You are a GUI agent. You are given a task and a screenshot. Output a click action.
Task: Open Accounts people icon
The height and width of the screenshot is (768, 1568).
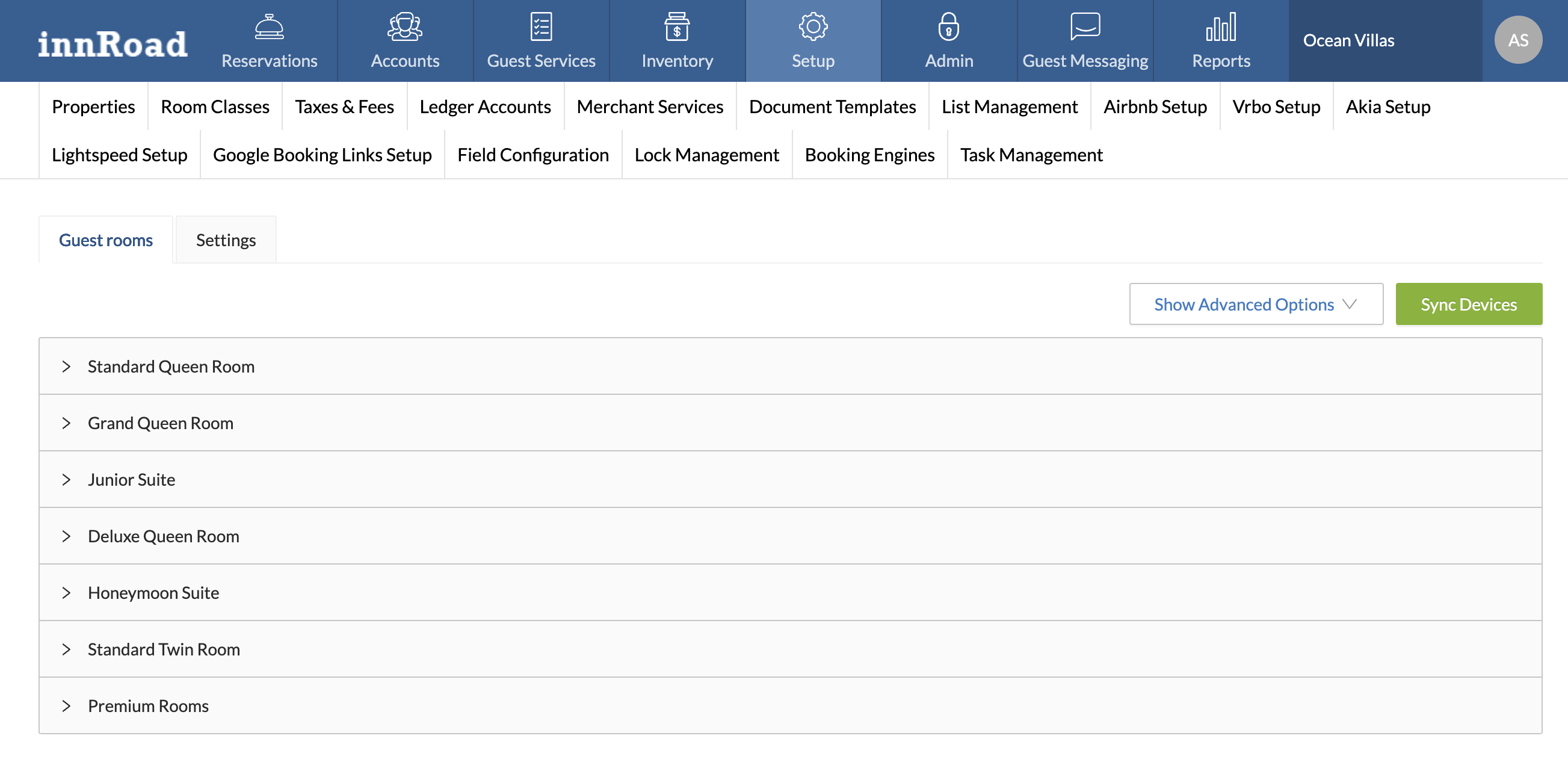click(x=405, y=27)
